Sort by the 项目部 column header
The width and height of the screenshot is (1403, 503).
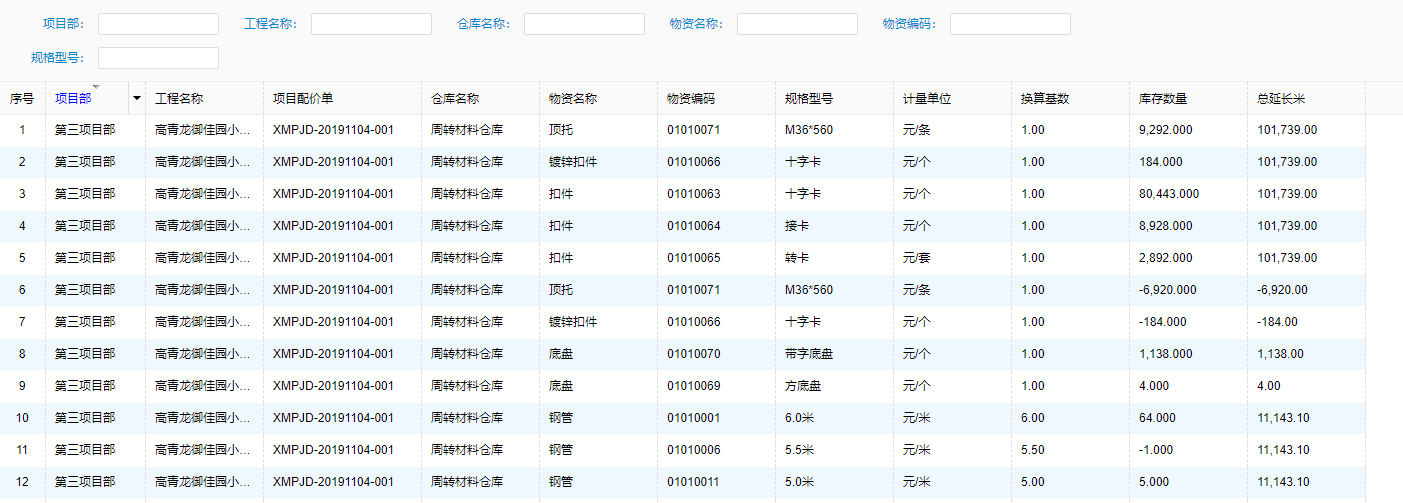[x=73, y=99]
